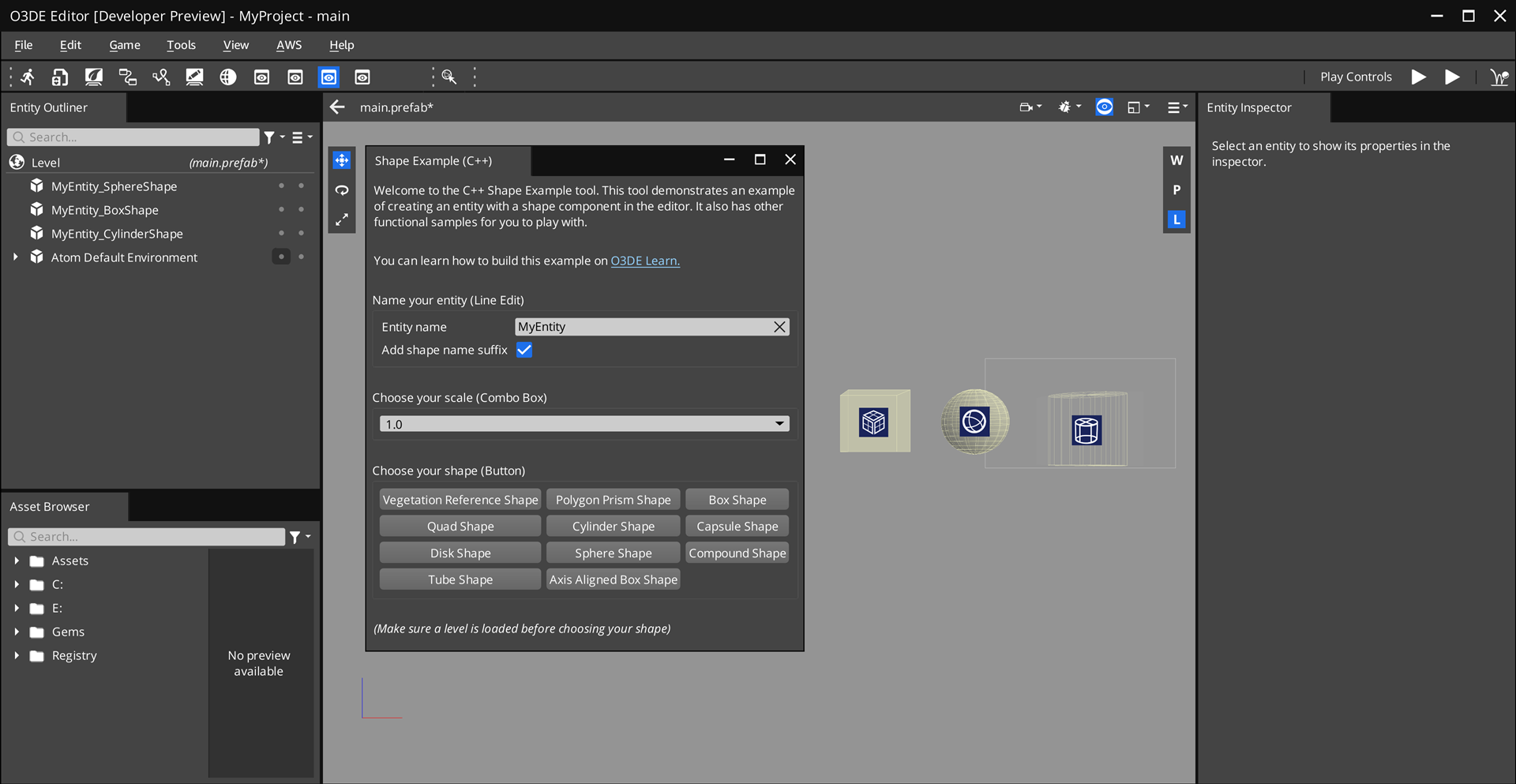Follow the O3DE Learn link
Viewport: 1516px width, 784px height.
pyautogui.click(x=644, y=261)
